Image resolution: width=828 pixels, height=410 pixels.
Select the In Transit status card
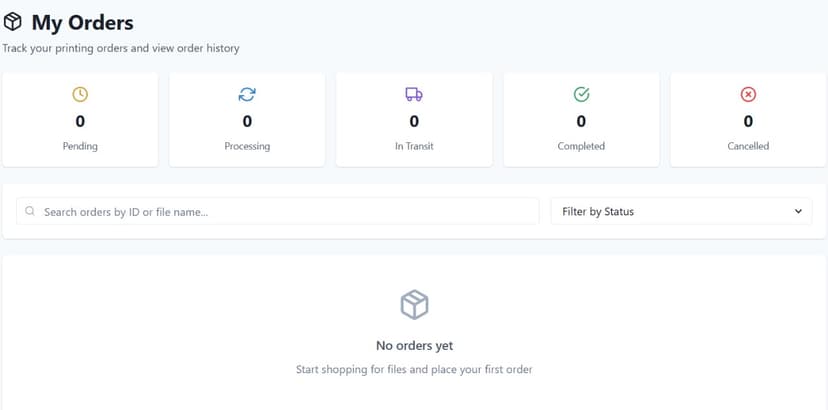(x=414, y=119)
